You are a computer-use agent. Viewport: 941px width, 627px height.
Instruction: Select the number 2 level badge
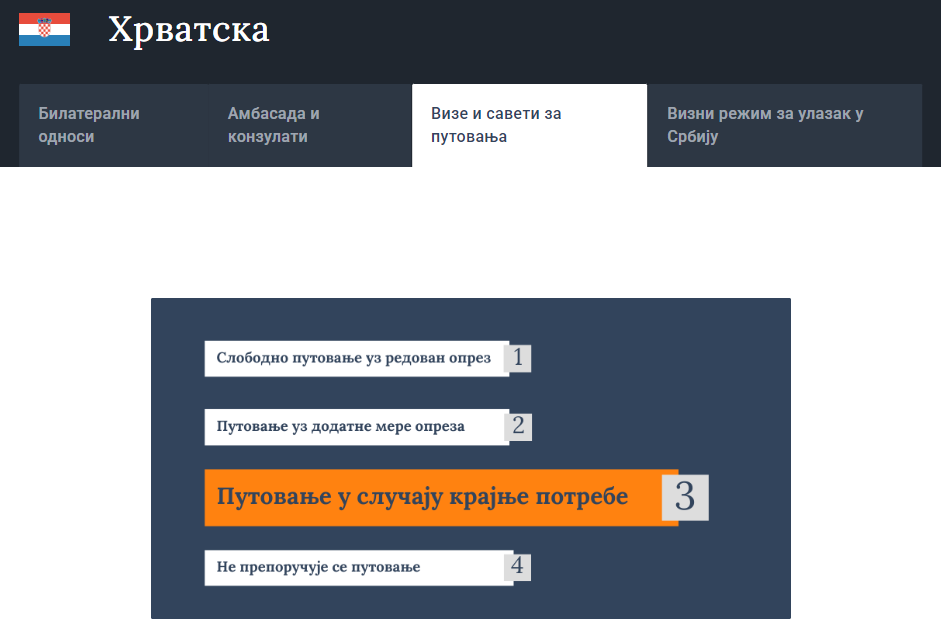[518, 426]
